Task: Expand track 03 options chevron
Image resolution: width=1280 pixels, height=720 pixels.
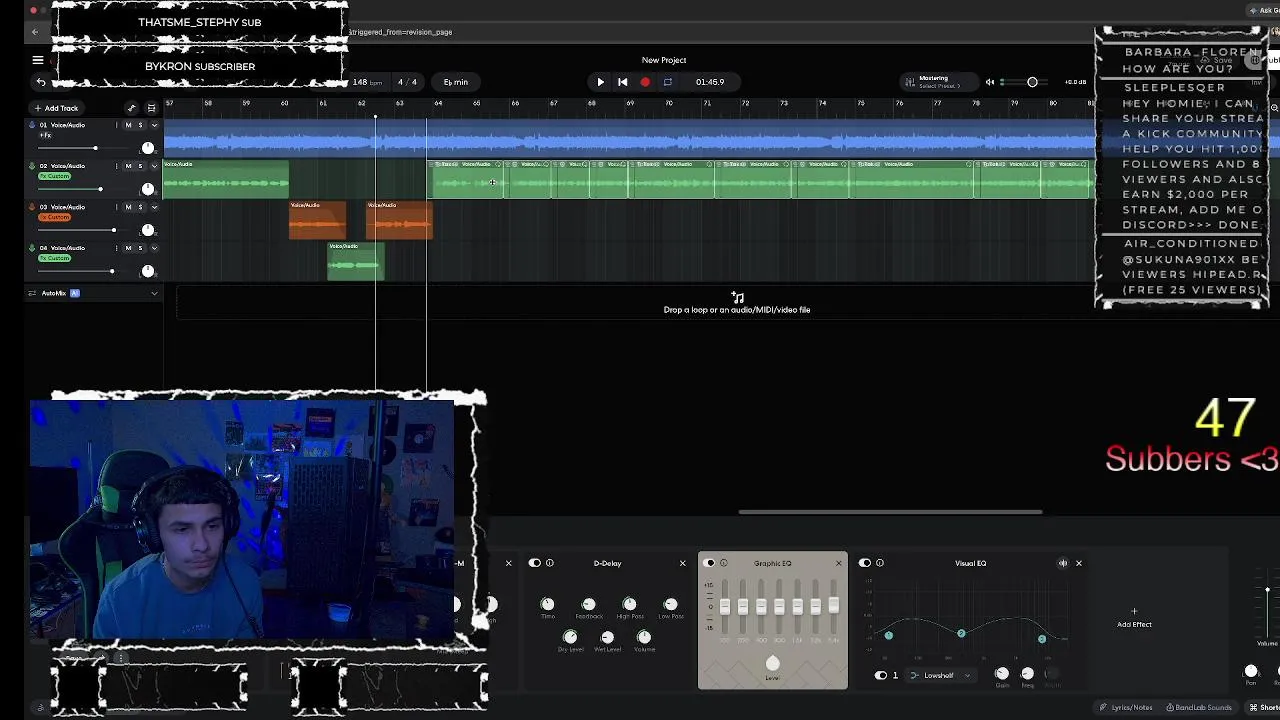Action: click(154, 207)
